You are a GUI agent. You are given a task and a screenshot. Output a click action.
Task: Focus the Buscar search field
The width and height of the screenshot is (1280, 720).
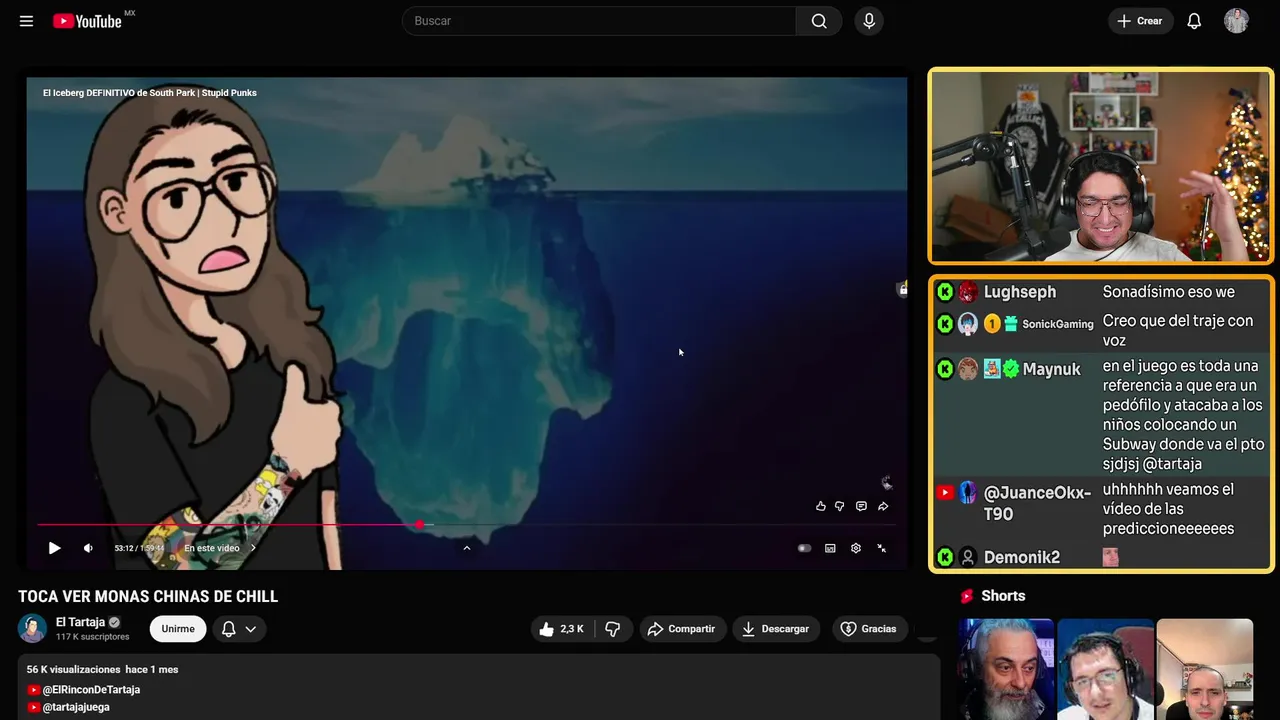pyautogui.click(x=599, y=21)
